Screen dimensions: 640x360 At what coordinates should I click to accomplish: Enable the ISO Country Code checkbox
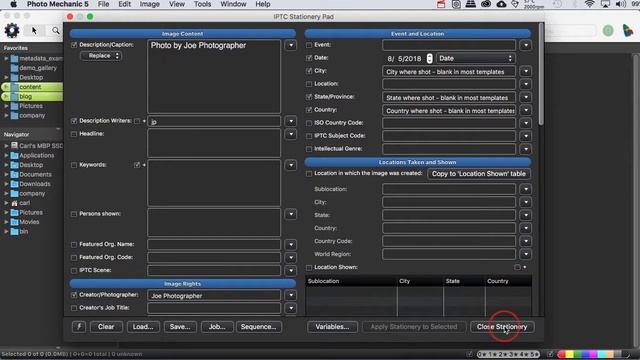pyautogui.click(x=309, y=123)
